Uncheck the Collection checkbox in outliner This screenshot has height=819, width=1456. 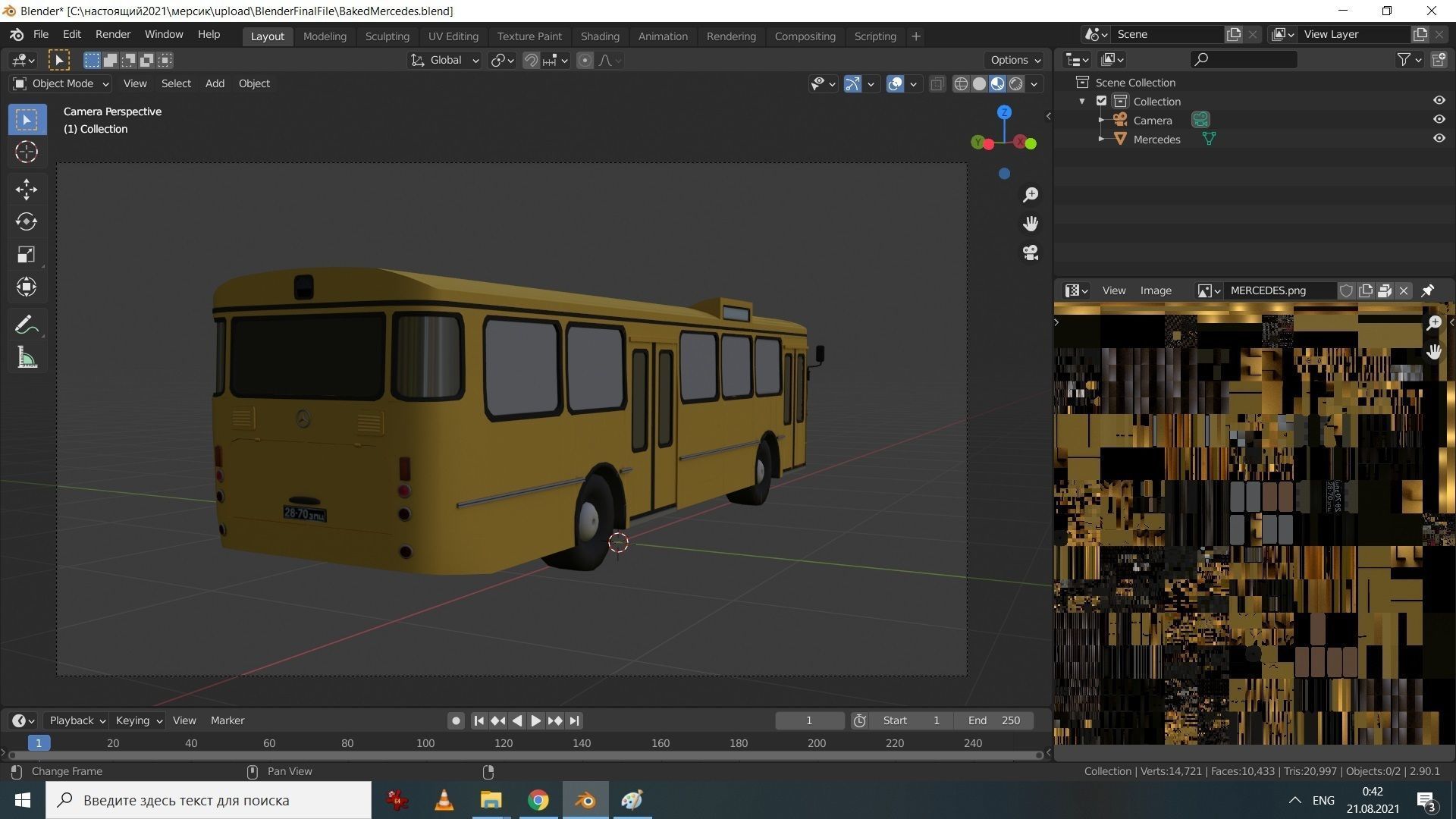[x=1102, y=101]
